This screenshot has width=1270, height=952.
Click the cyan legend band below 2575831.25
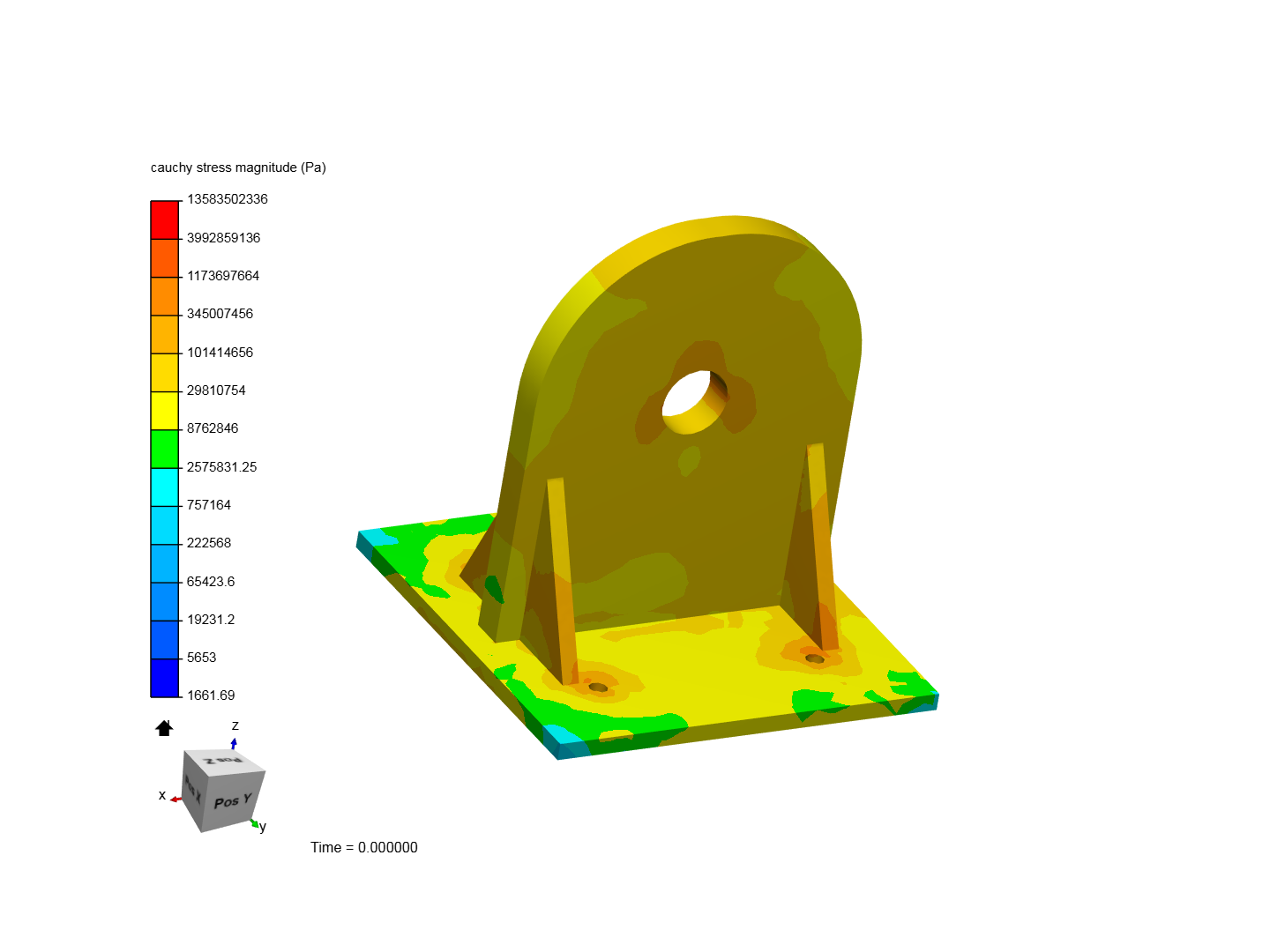[x=165, y=487]
